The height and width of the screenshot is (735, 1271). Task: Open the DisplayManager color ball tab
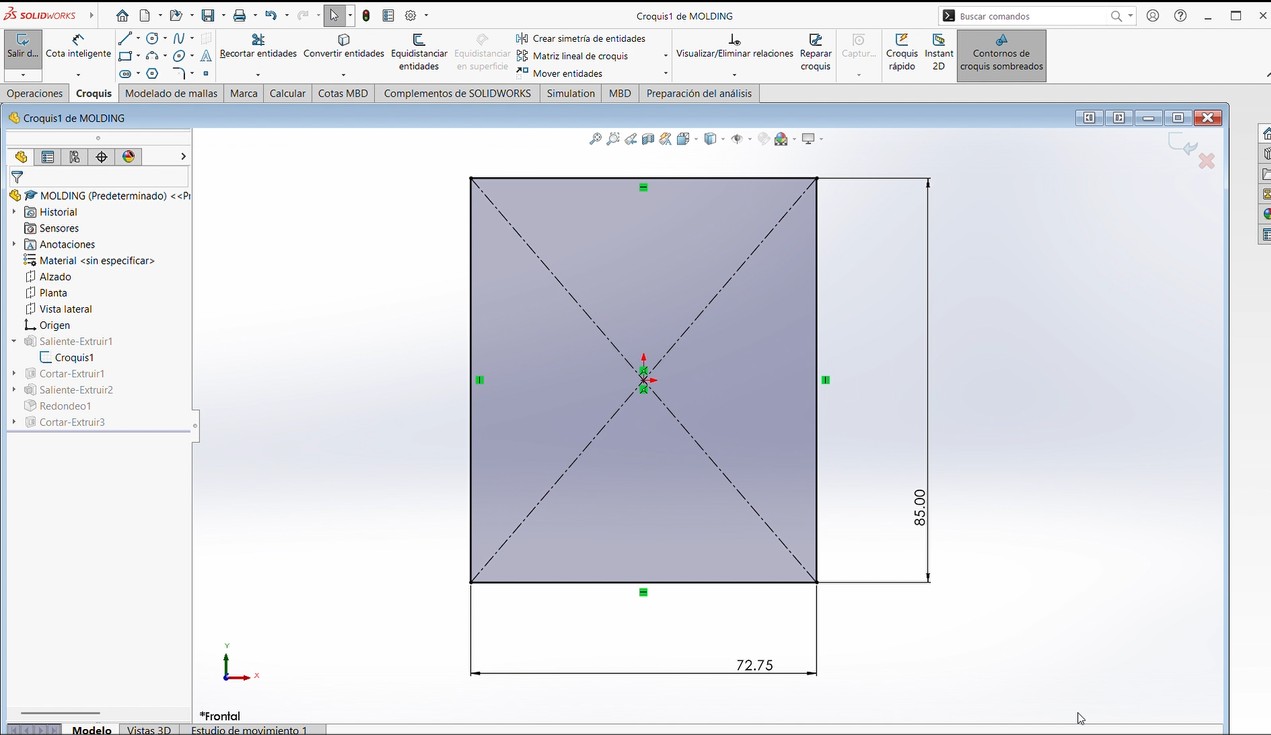pos(128,157)
